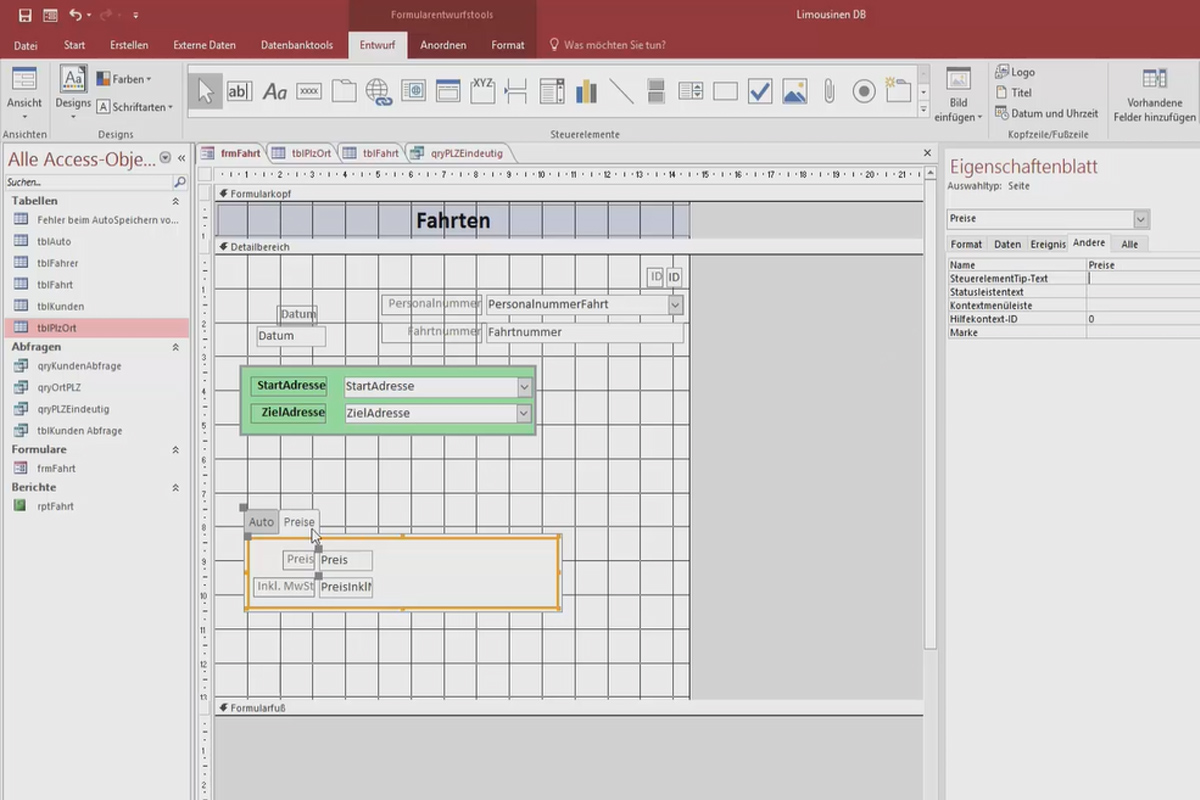This screenshot has width=1200, height=800.
Task: Collapse the Tabellen group
Action: (176, 201)
